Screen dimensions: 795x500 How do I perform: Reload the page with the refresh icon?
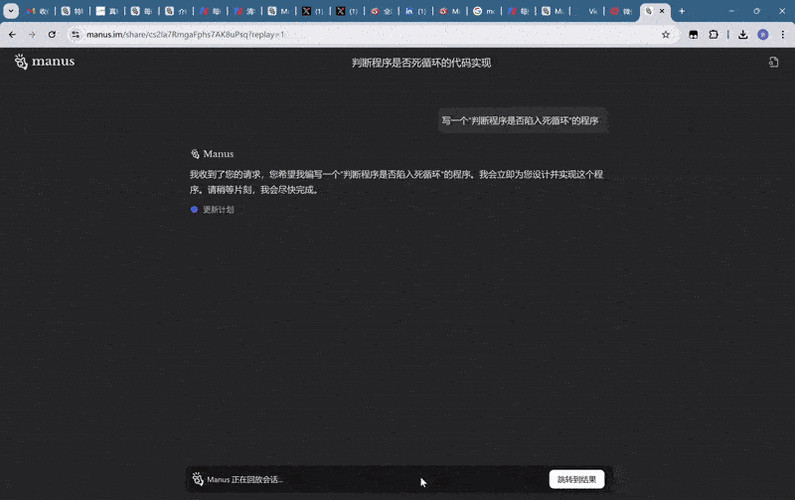tap(52, 34)
